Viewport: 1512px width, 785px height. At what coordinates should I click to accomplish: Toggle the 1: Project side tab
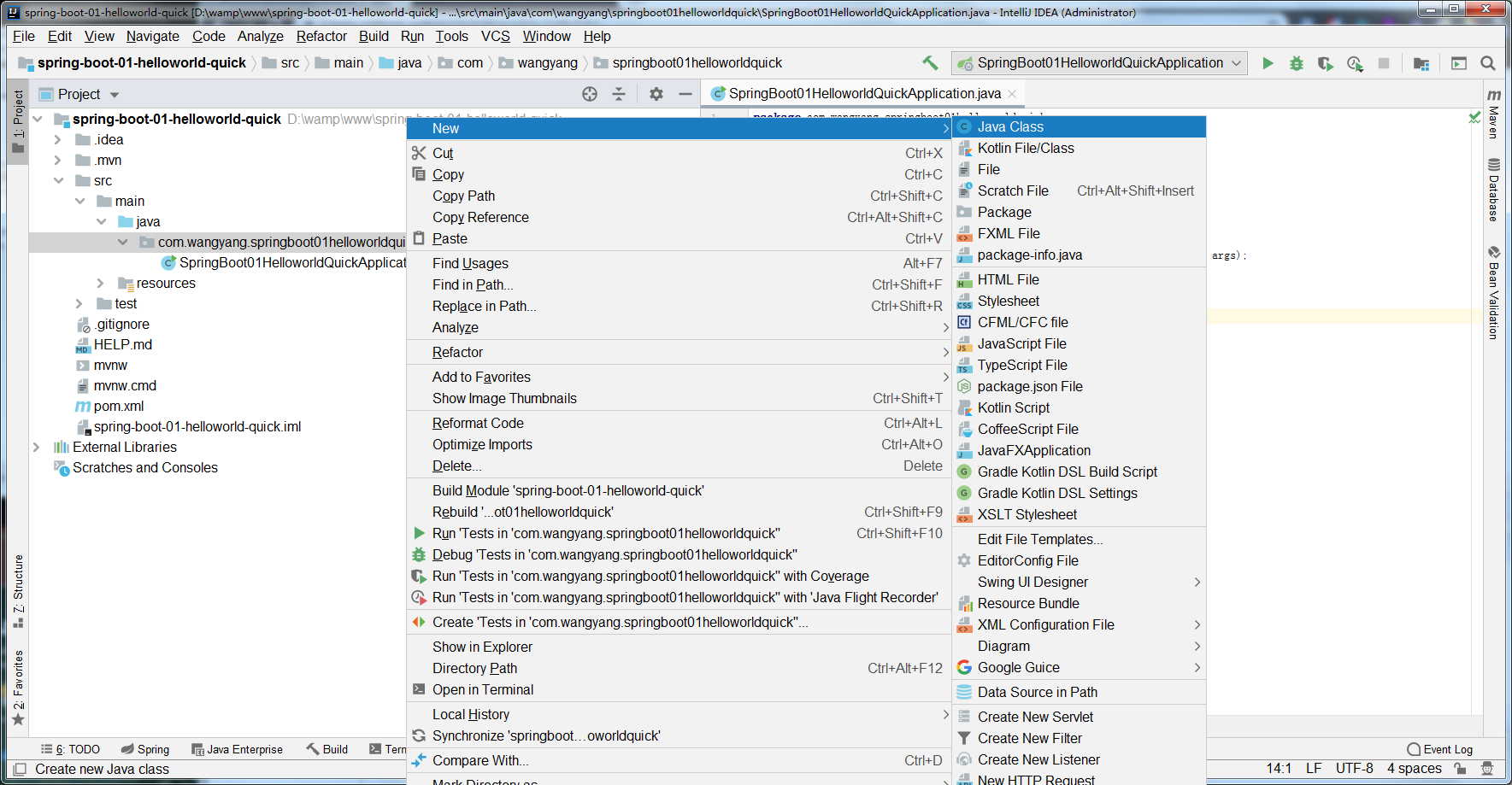click(x=18, y=121)
